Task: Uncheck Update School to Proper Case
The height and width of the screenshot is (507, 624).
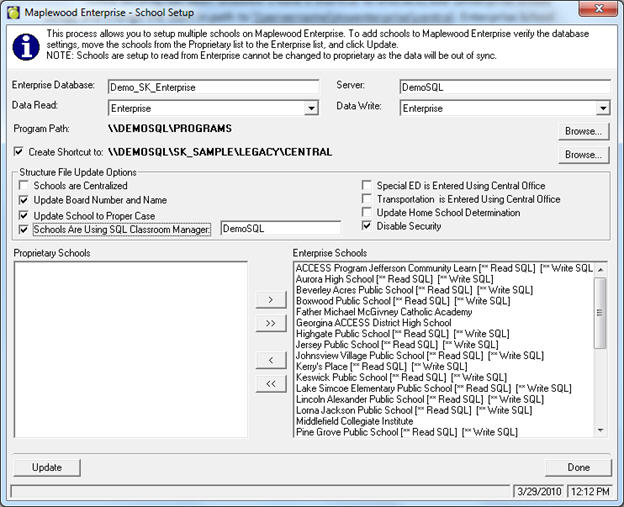Action: point(24,215)
